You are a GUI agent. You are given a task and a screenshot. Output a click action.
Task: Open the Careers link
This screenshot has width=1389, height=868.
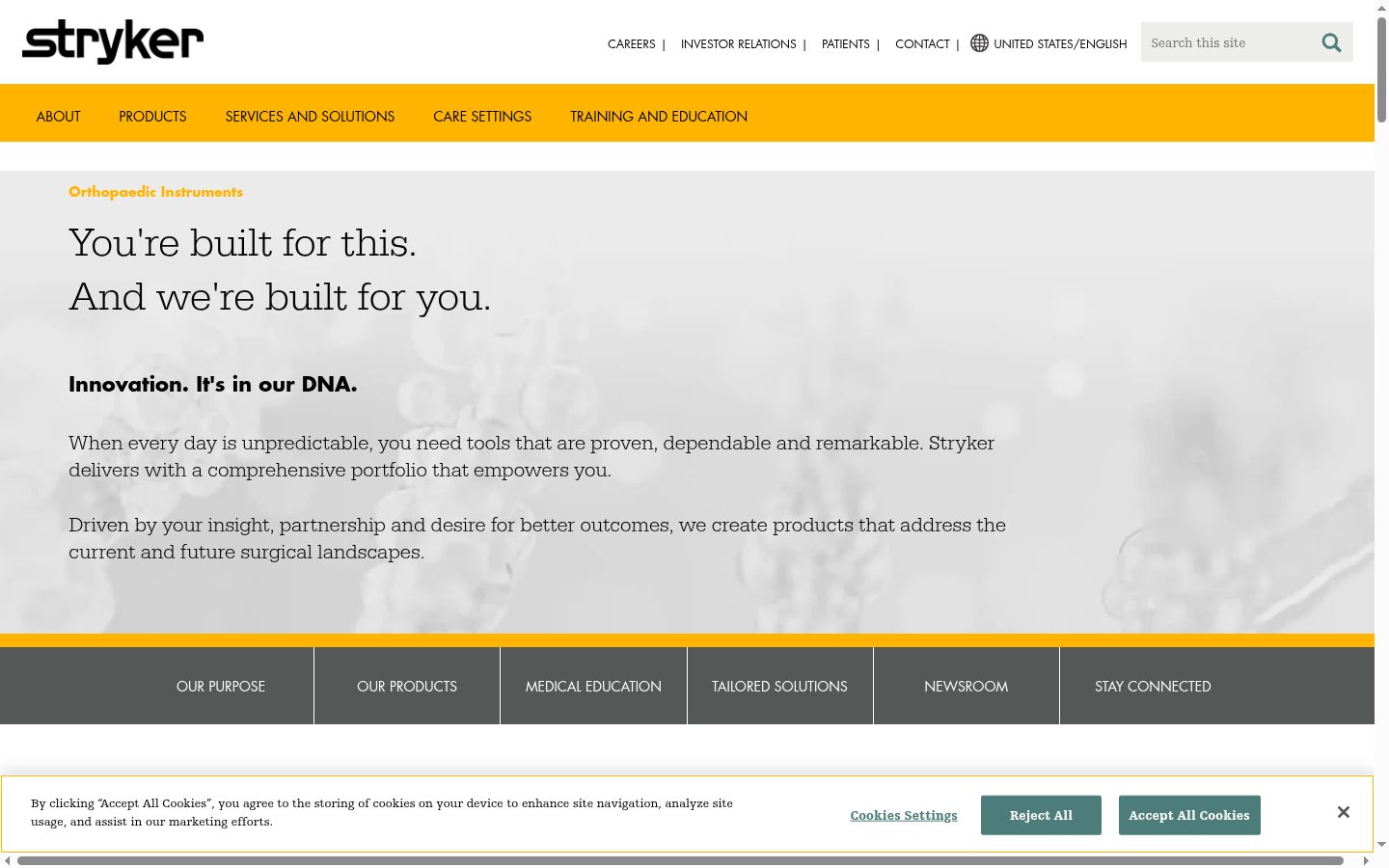[x=631, y=44]
